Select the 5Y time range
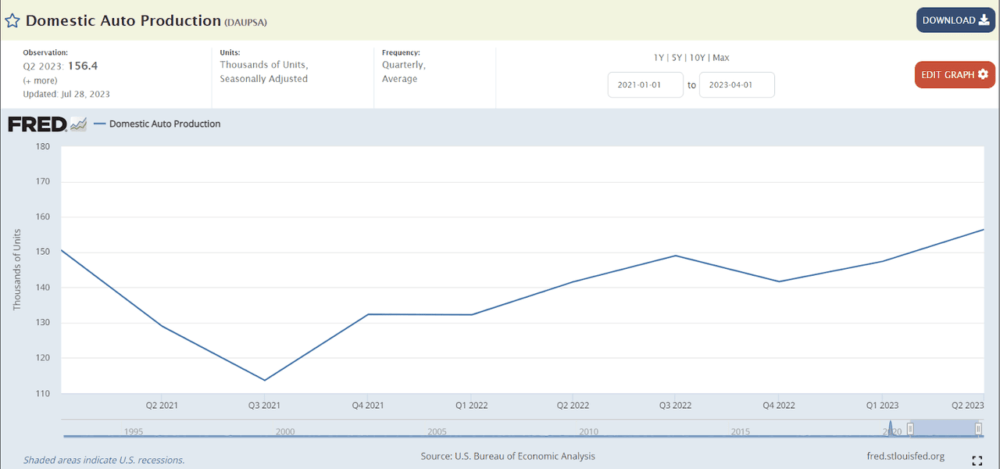This screenshot has width=1000, height=469. (x=675, y=57)
